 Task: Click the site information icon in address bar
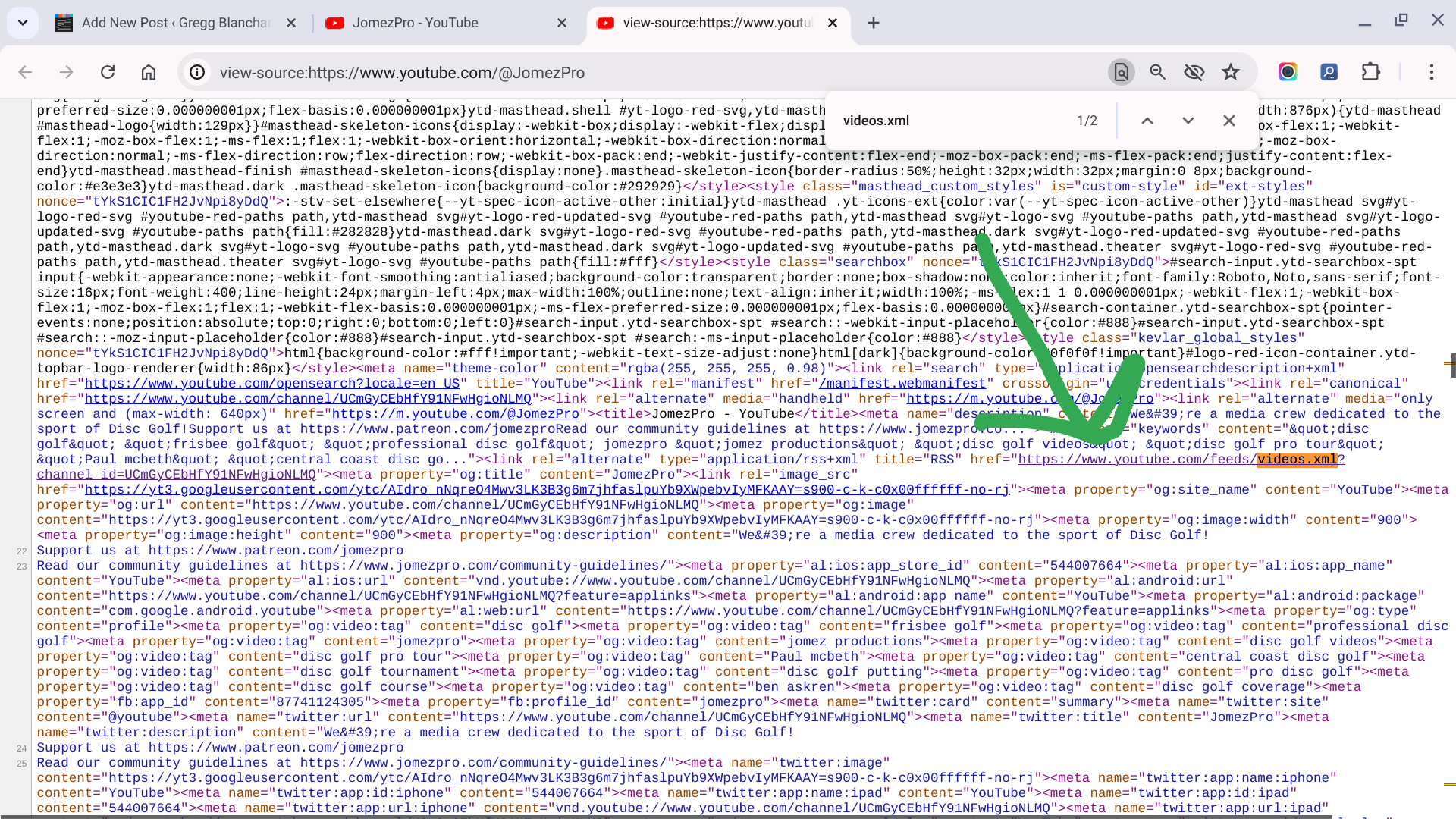click(x=197, y=72)
